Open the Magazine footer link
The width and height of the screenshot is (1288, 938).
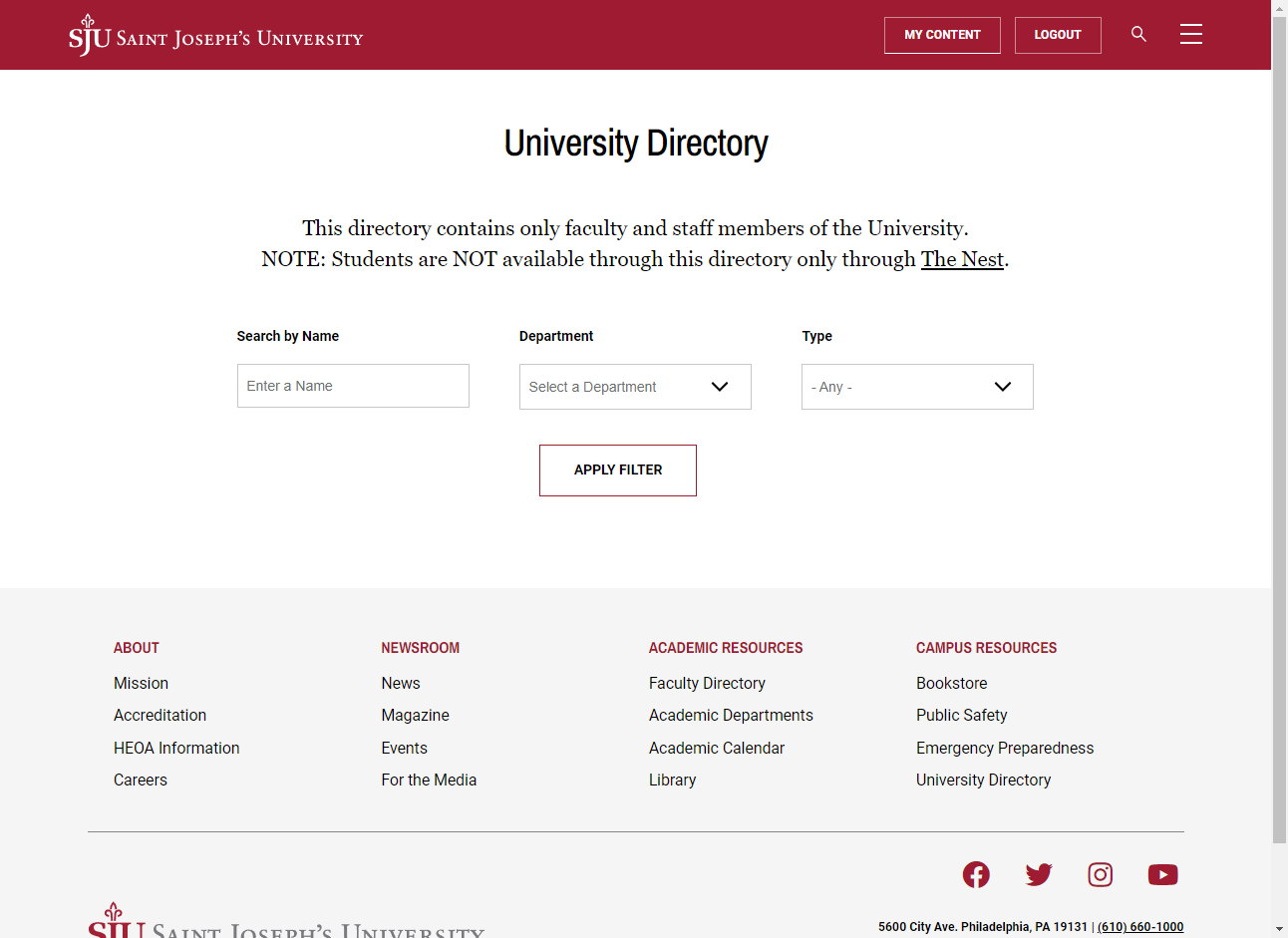tap(415, 715)
